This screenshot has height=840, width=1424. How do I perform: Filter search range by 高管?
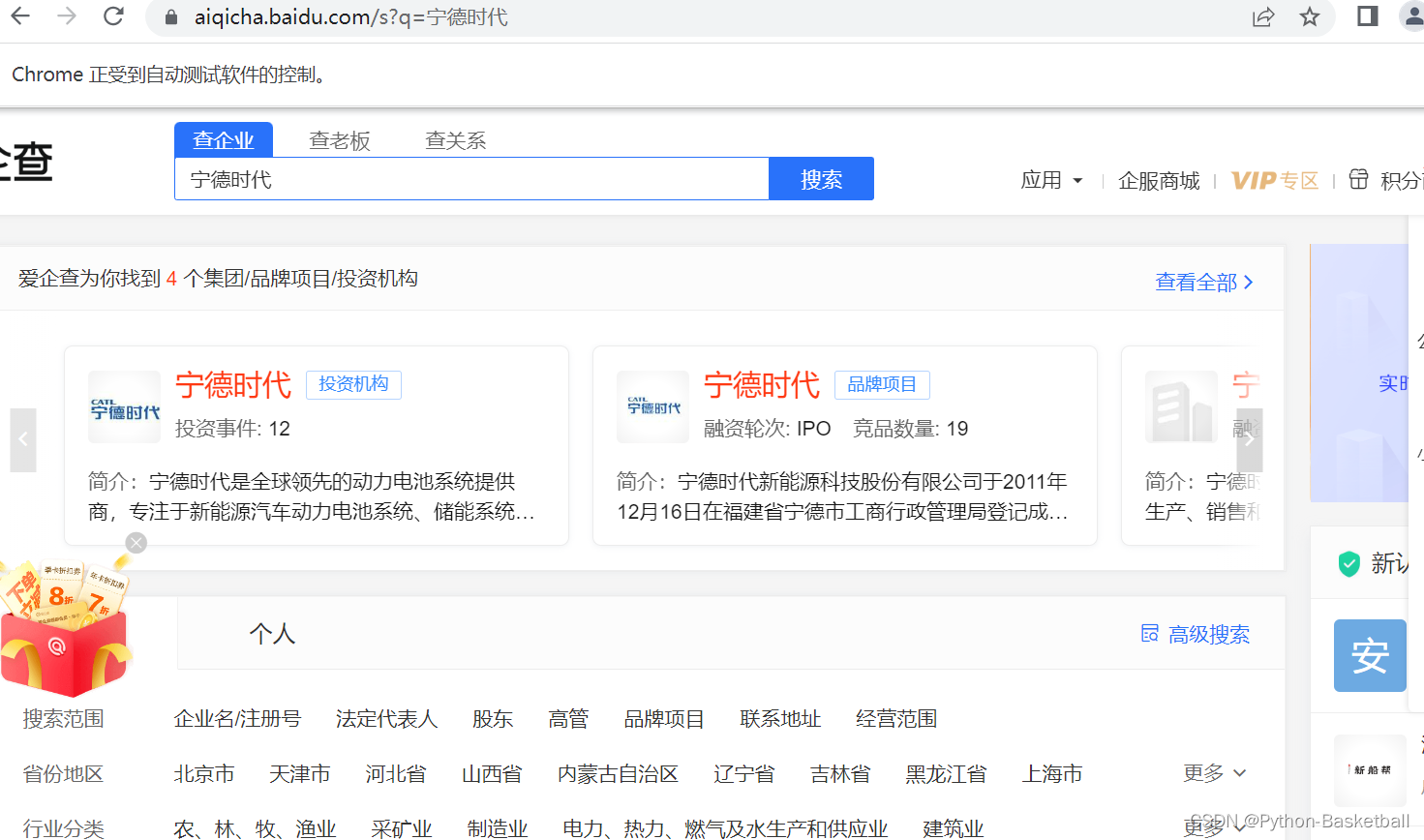click(x=568, y=719)
